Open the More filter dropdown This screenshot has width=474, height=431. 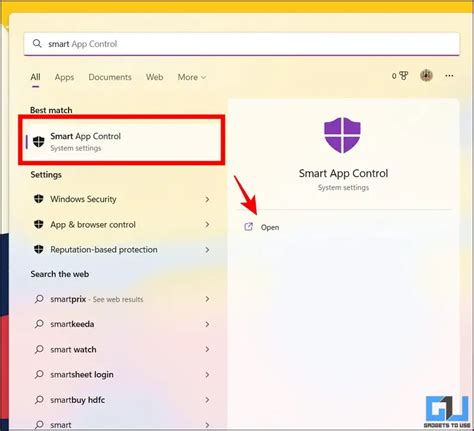point(192,77)
